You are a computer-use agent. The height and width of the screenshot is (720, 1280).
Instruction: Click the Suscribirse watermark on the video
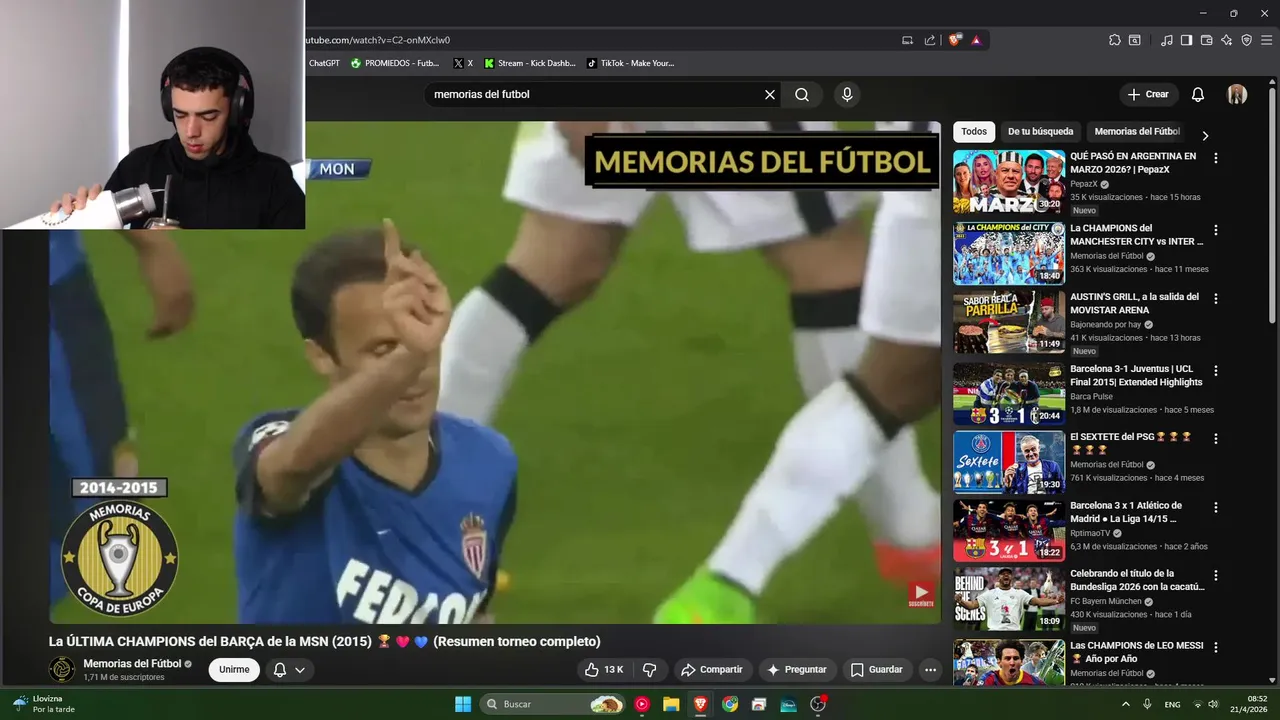coord(921,594)
